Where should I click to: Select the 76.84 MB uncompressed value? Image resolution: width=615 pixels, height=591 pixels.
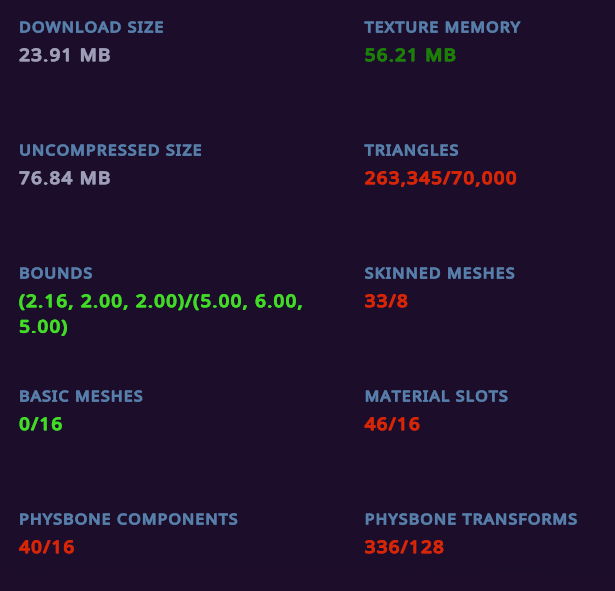pos(65,178)
